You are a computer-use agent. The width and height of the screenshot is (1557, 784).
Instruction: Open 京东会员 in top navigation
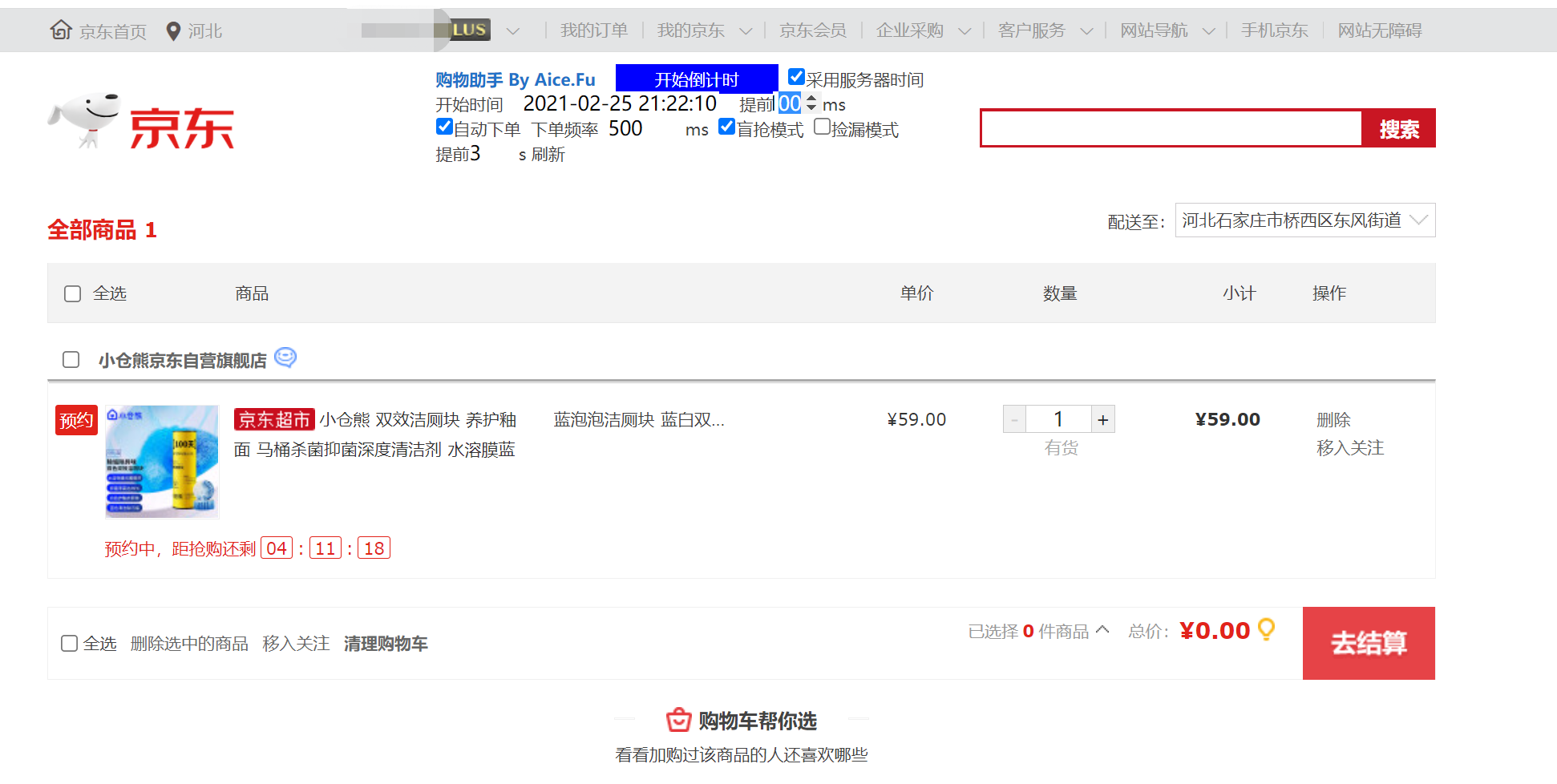tap(812, 30)
